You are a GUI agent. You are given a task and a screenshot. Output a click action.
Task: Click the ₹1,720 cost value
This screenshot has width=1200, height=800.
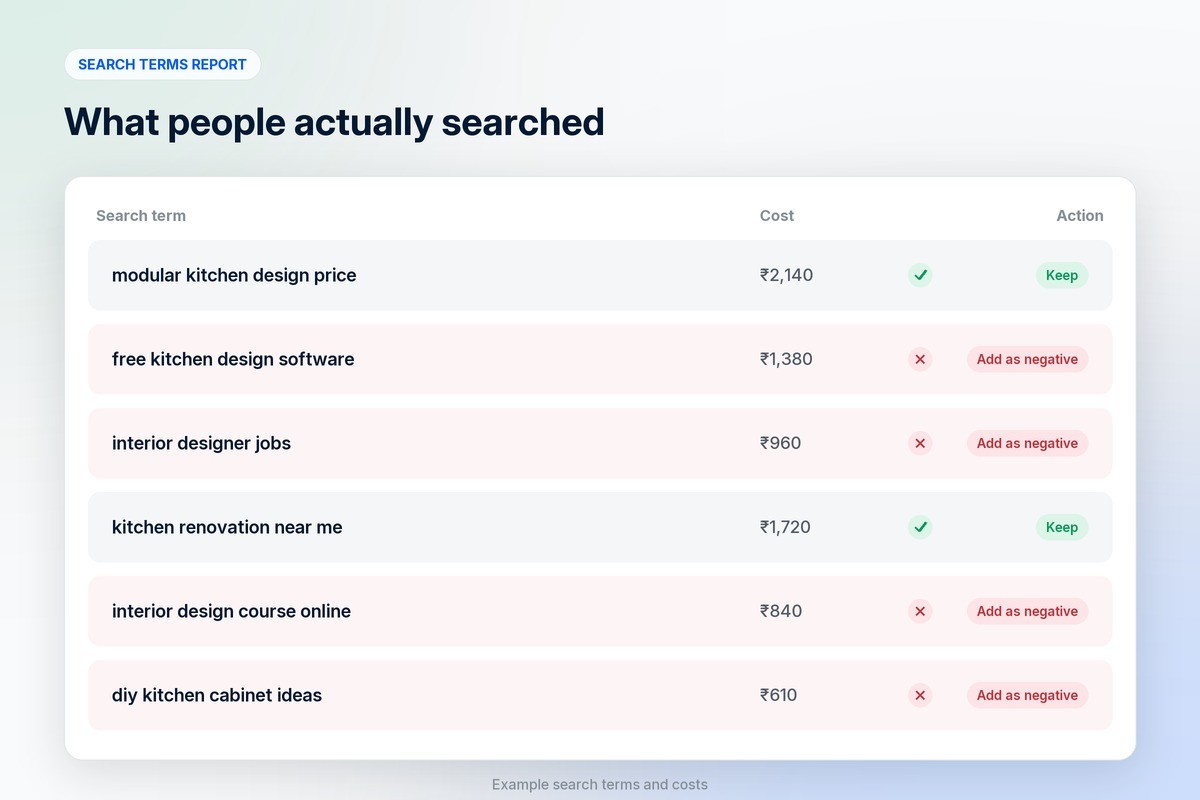coord(785,527)
